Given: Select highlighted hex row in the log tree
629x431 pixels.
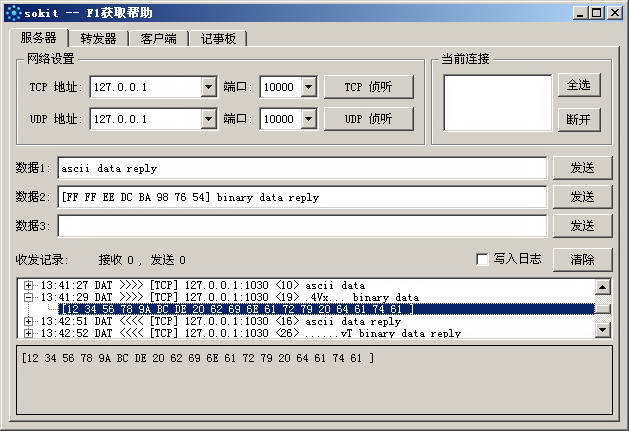Looking at the screenshot, I should [x=327, y=309].
